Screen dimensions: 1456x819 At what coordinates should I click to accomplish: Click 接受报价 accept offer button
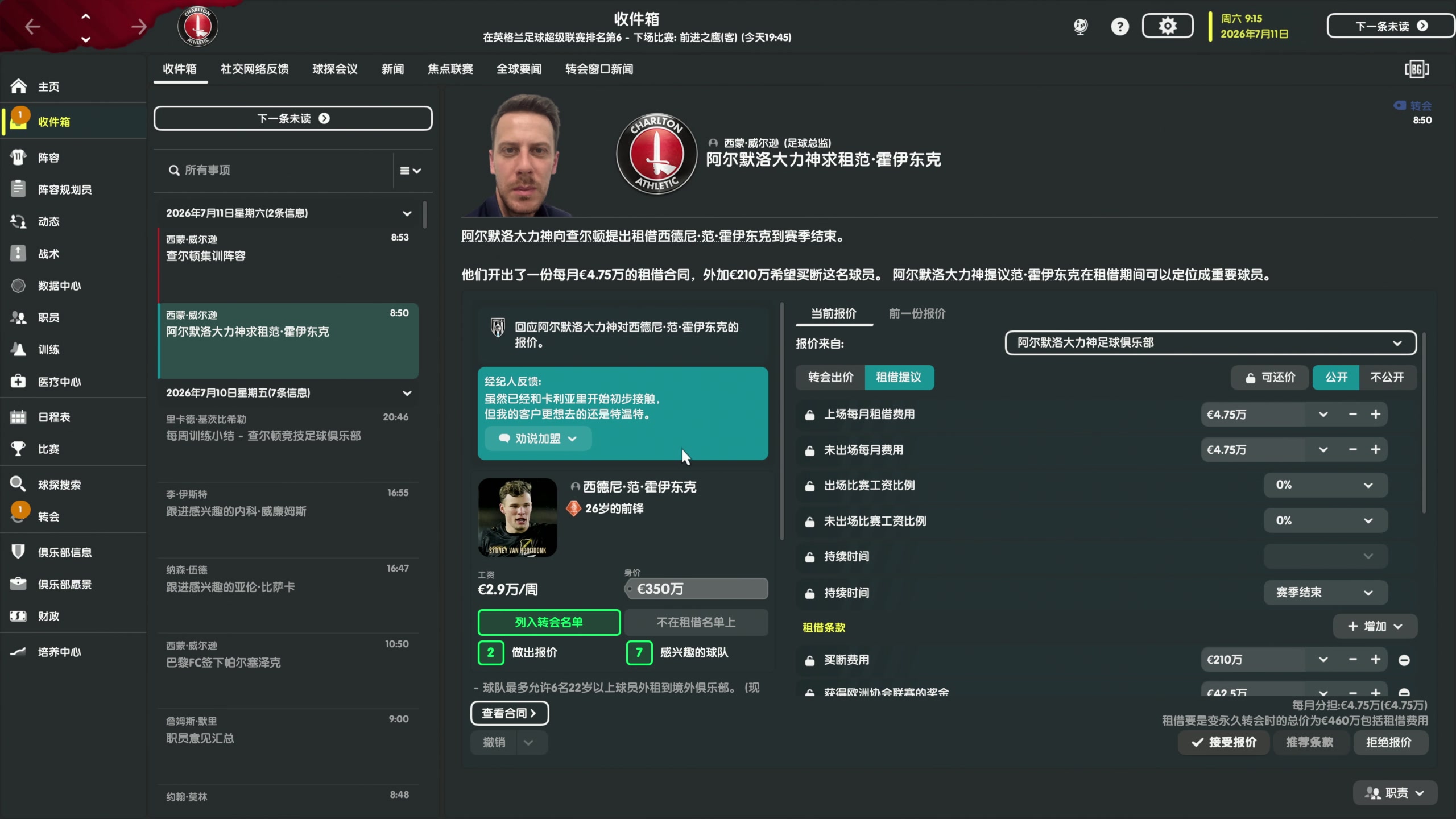tap(1223, 742)
